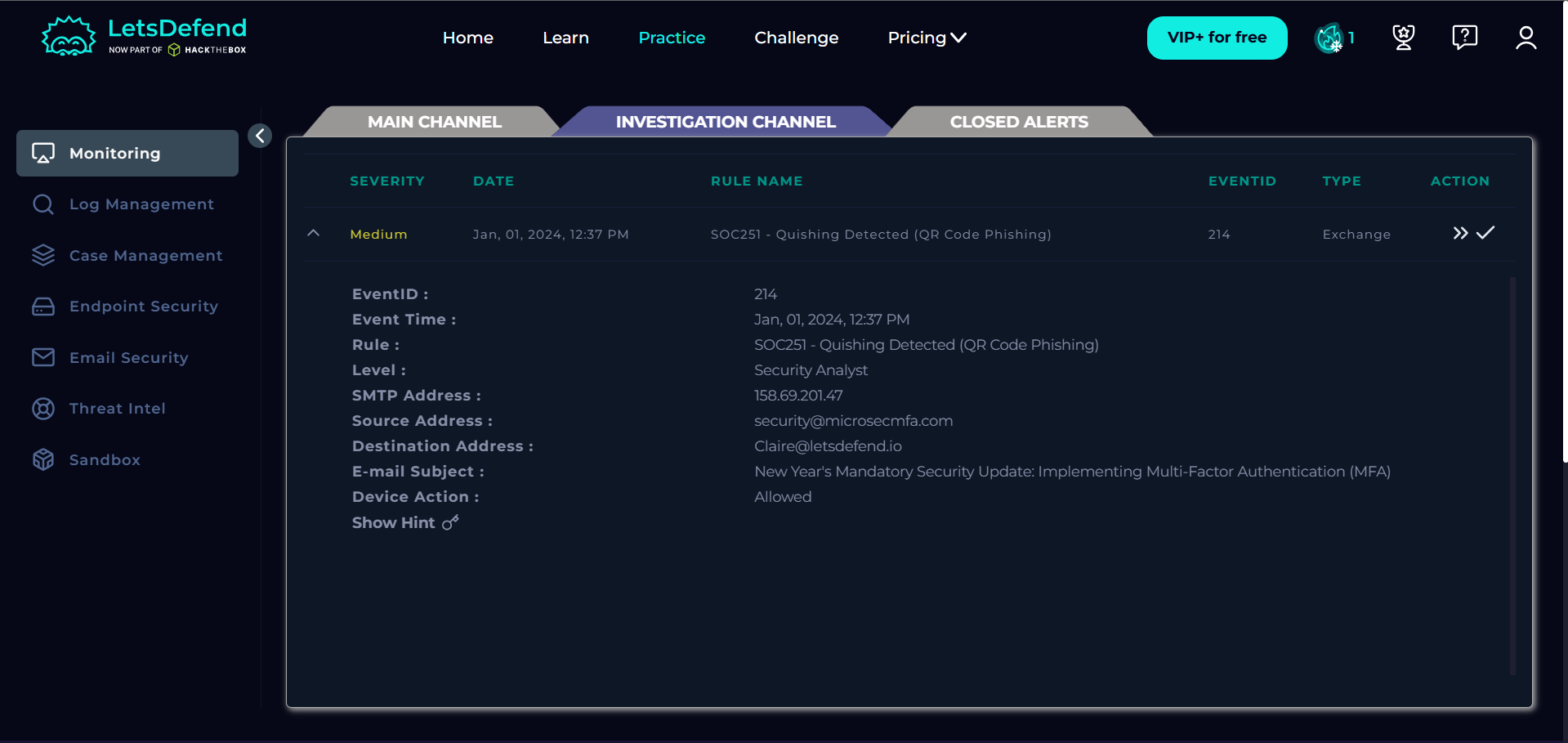Open Case Management layers icon
Image resolution: width=1568 pixels, height=743 pixels.
[x=43, y=255]
